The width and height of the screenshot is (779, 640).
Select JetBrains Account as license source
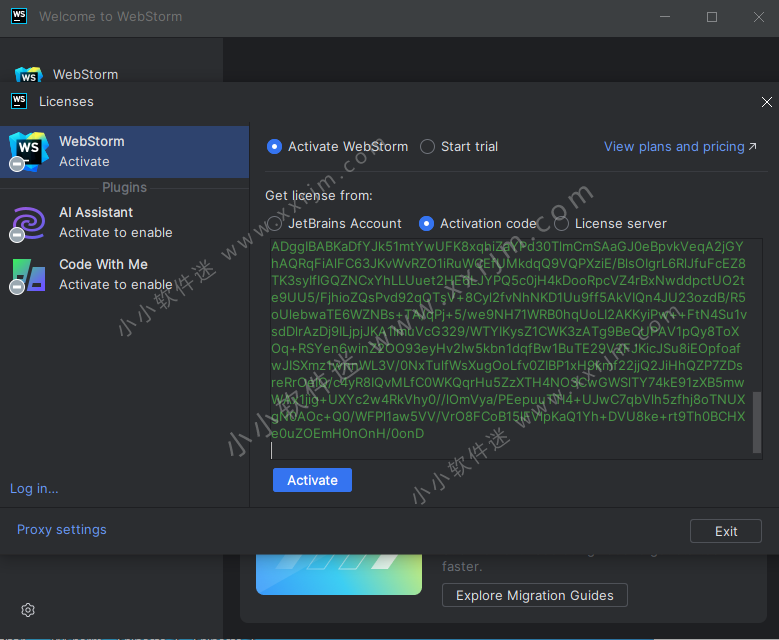(277, 224)
